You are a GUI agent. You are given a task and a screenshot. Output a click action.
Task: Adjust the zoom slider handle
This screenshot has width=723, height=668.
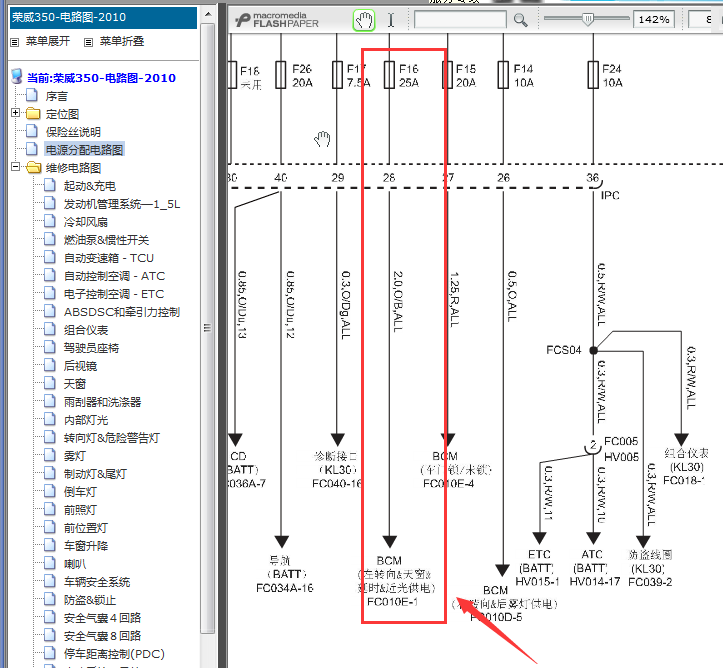[x=588, y=19]
